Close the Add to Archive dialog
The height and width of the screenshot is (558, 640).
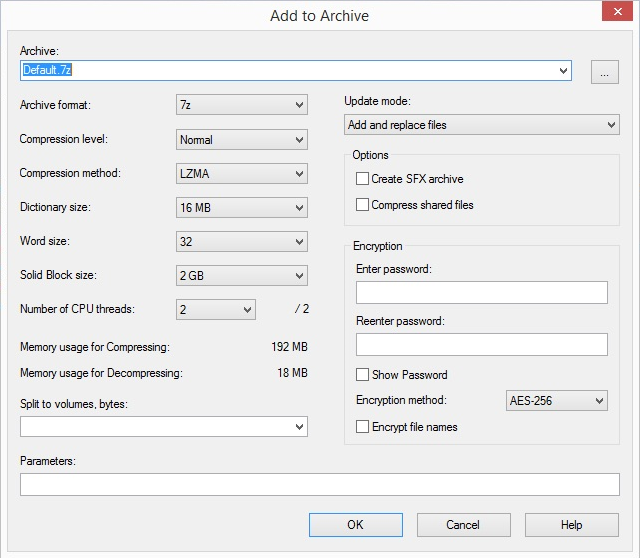point(616,14)
